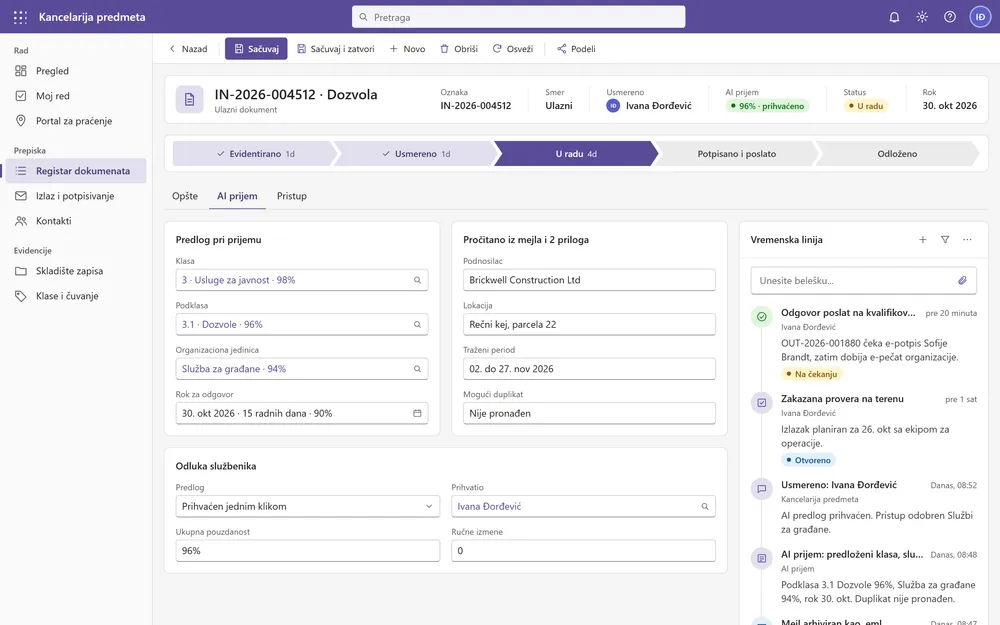
Task: Open the app launcher grid icon
Action: [20, 17]
